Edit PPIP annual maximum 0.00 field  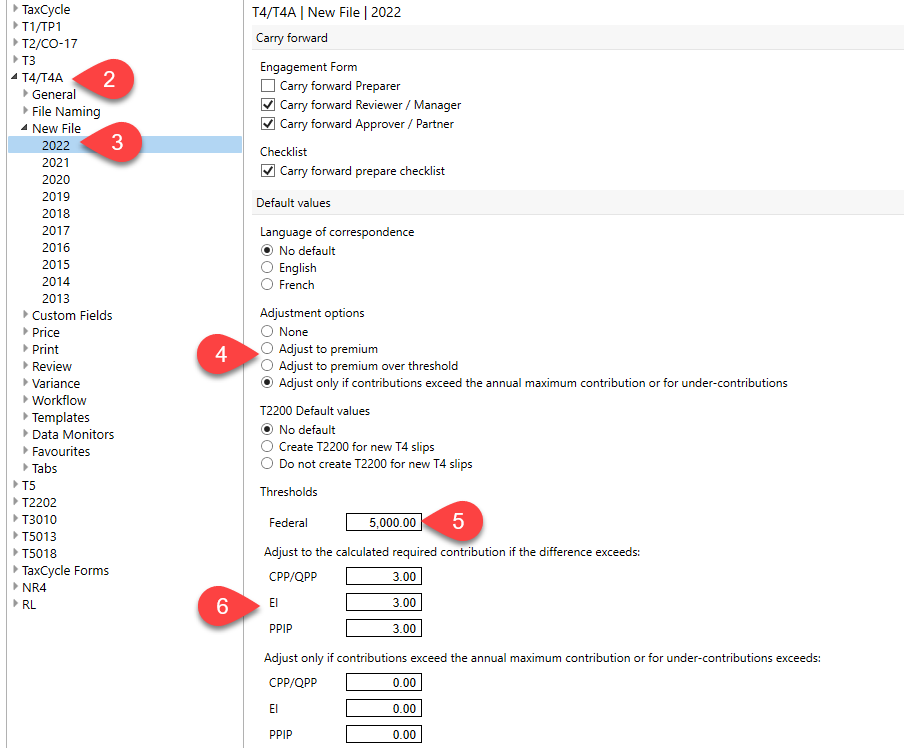[x=384, y=734]
